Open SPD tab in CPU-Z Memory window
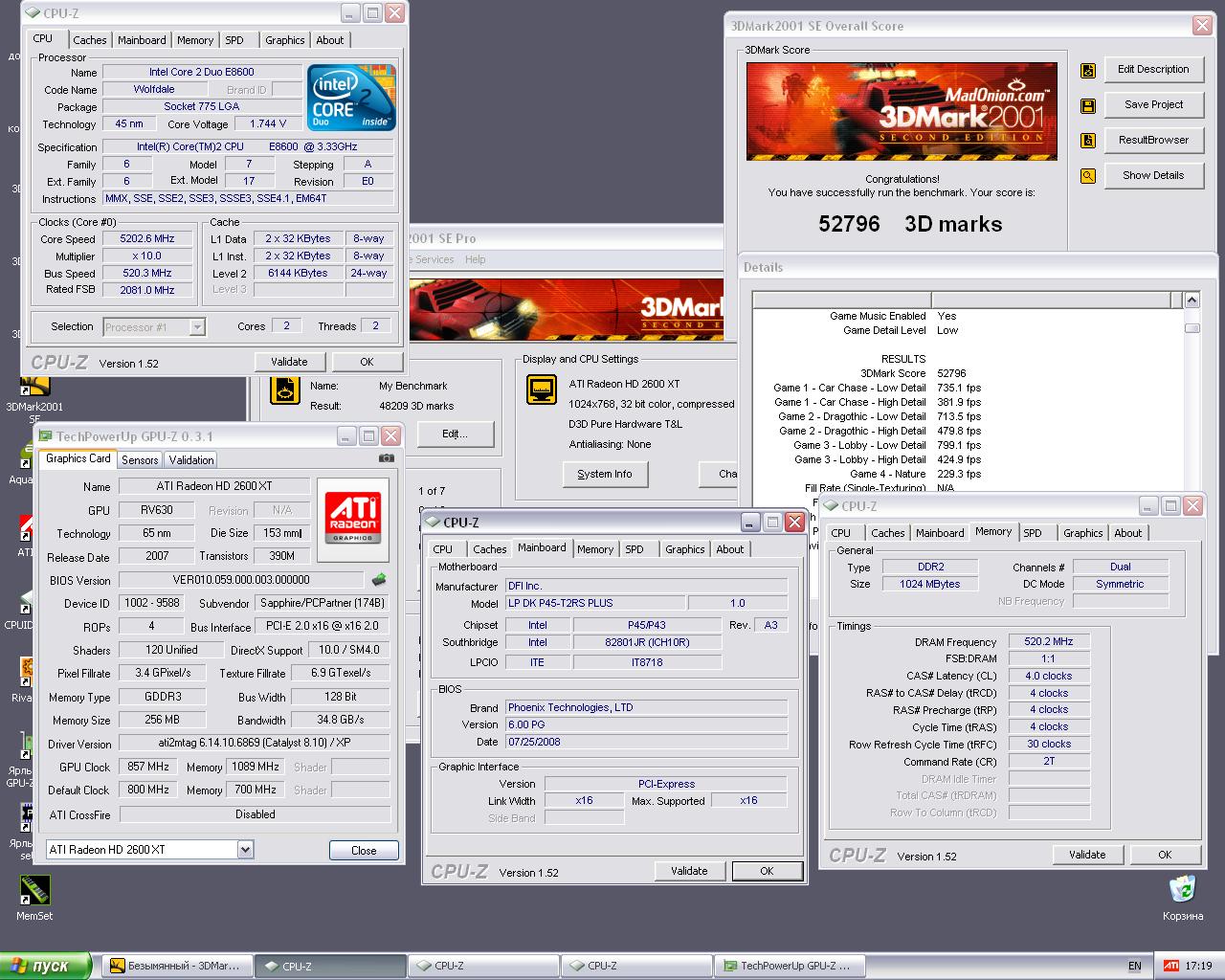 1033,533
